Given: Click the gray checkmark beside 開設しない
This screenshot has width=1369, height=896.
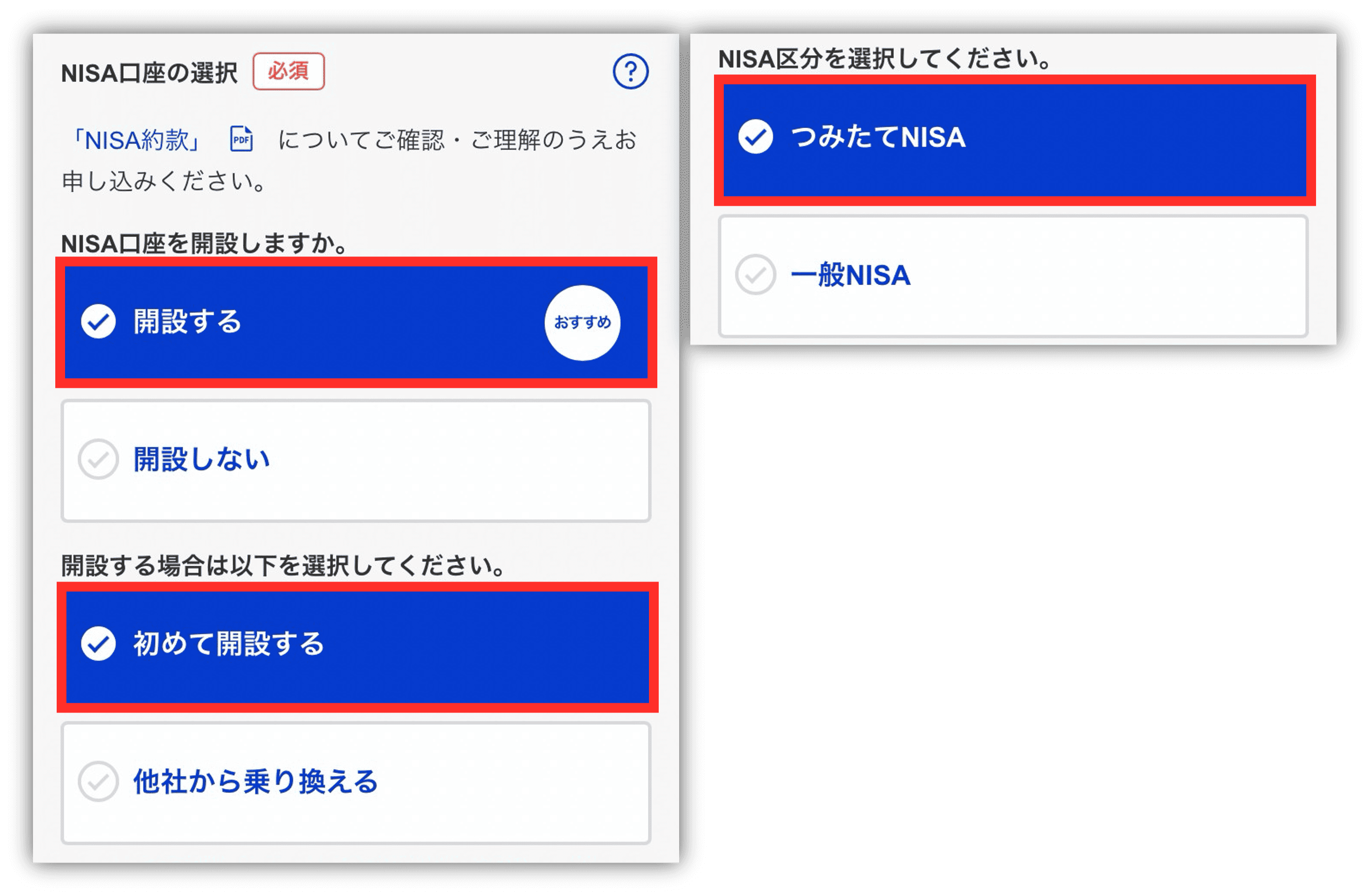Looking at the screenshot, I should 98,459.
